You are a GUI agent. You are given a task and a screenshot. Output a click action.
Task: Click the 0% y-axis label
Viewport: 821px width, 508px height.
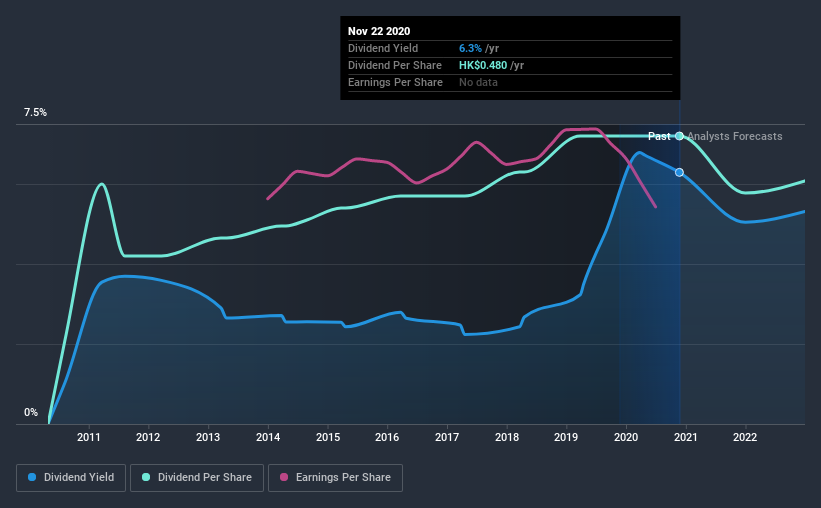point(31,413)
